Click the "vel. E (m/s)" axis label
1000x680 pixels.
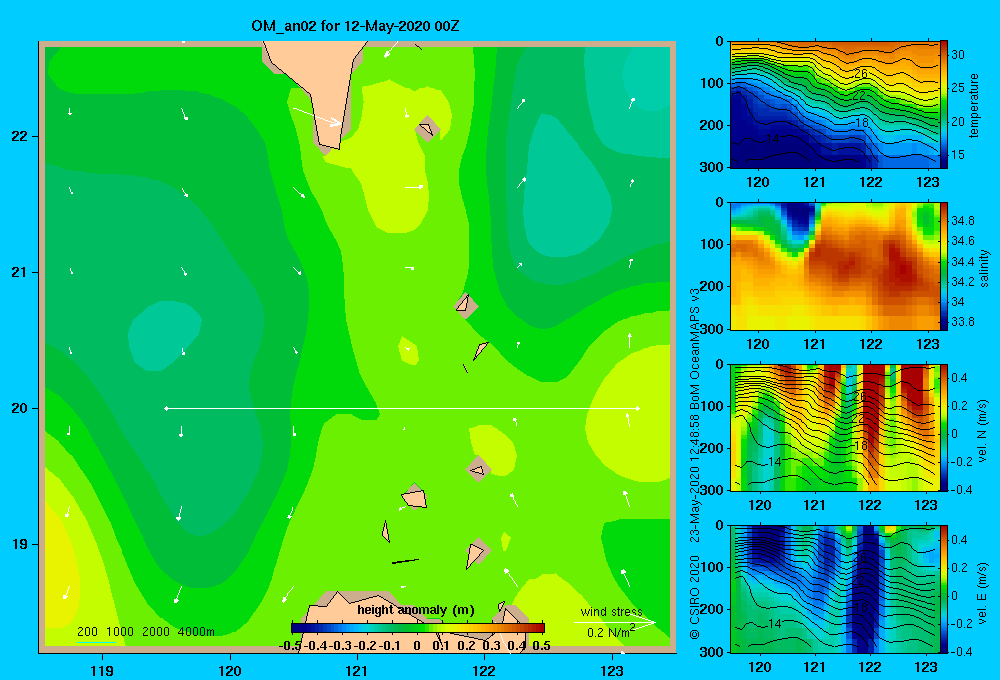pyautogui.click(x=982, y=593)
